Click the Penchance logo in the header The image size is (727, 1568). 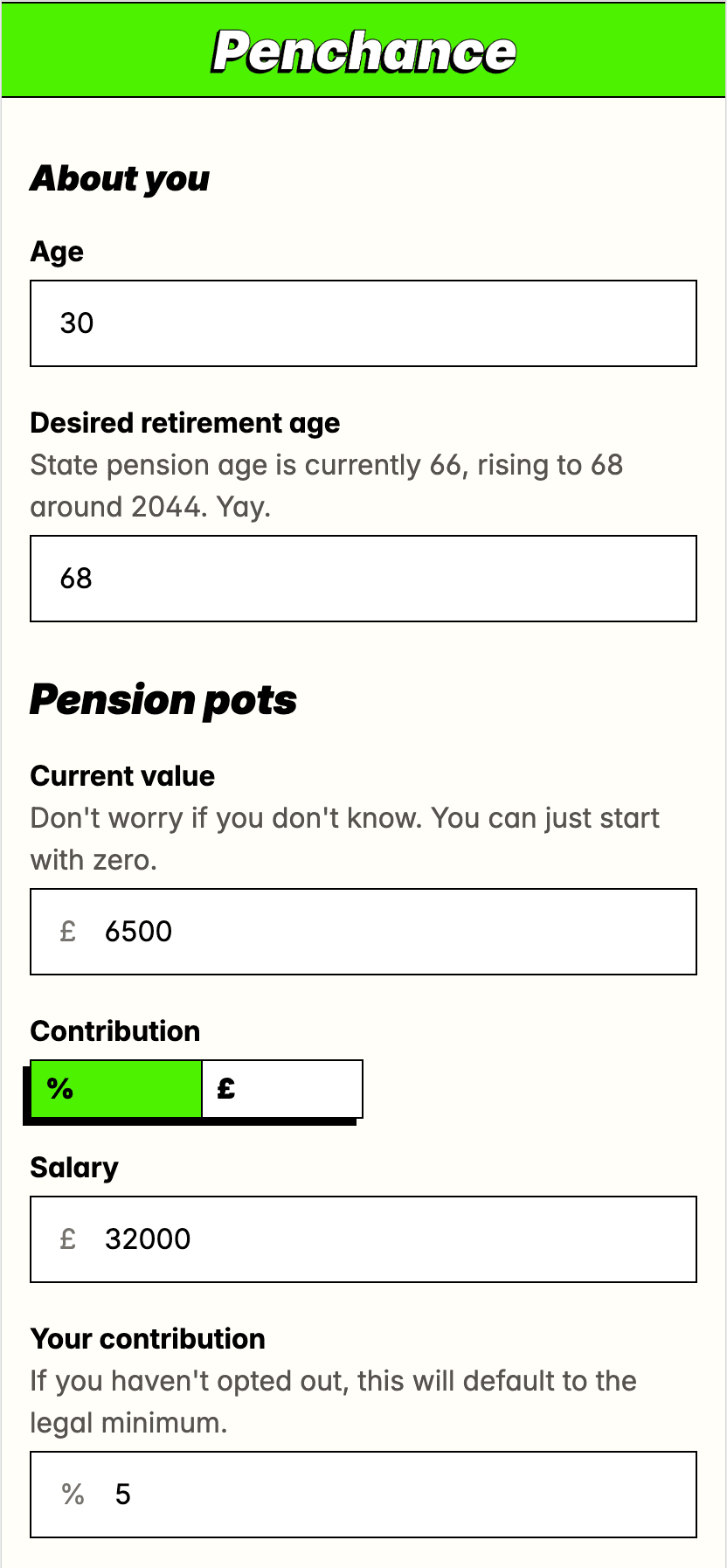click(x=363, y=52)
